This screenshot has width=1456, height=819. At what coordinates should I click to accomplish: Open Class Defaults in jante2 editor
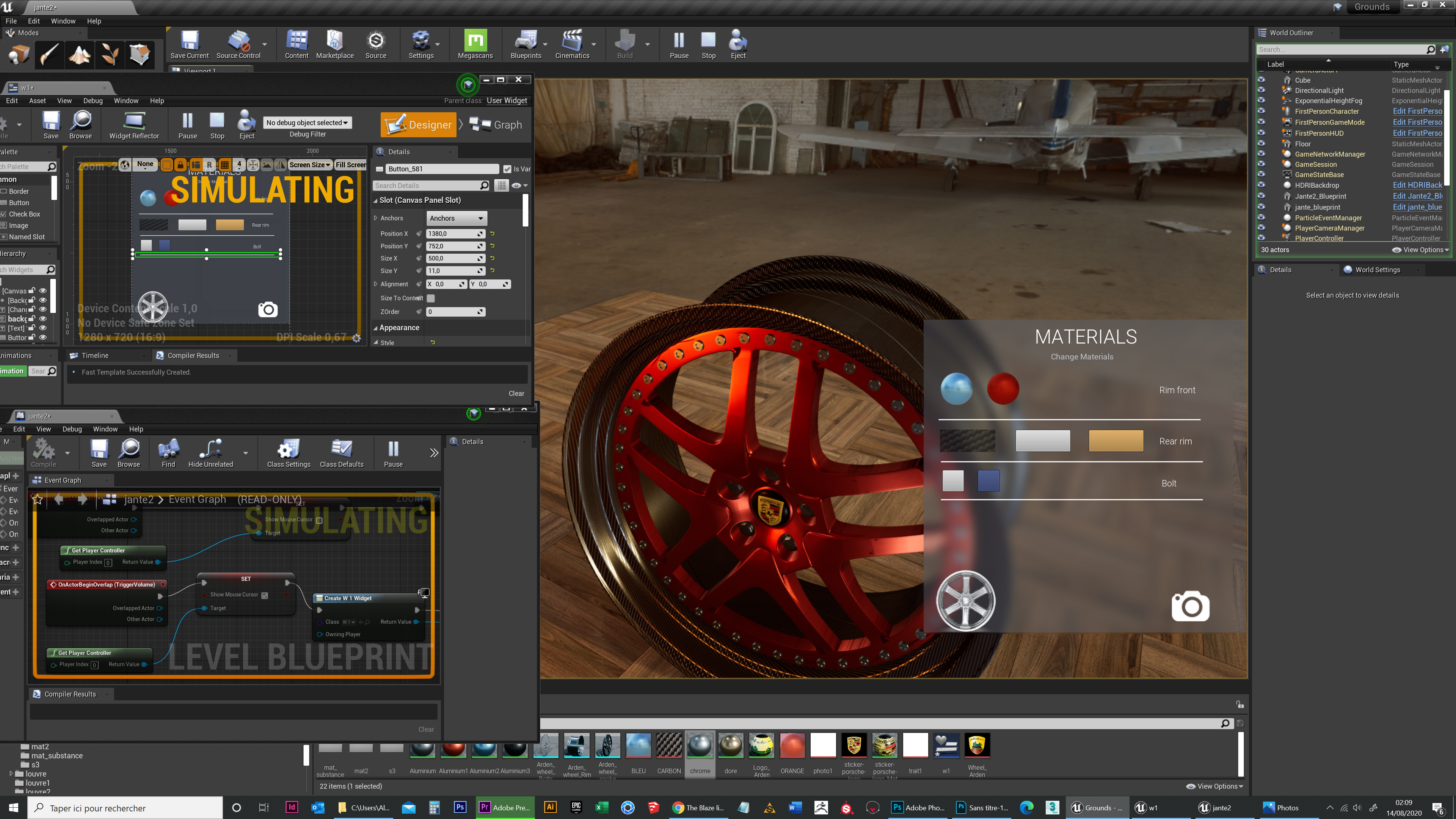pos(341,453)
